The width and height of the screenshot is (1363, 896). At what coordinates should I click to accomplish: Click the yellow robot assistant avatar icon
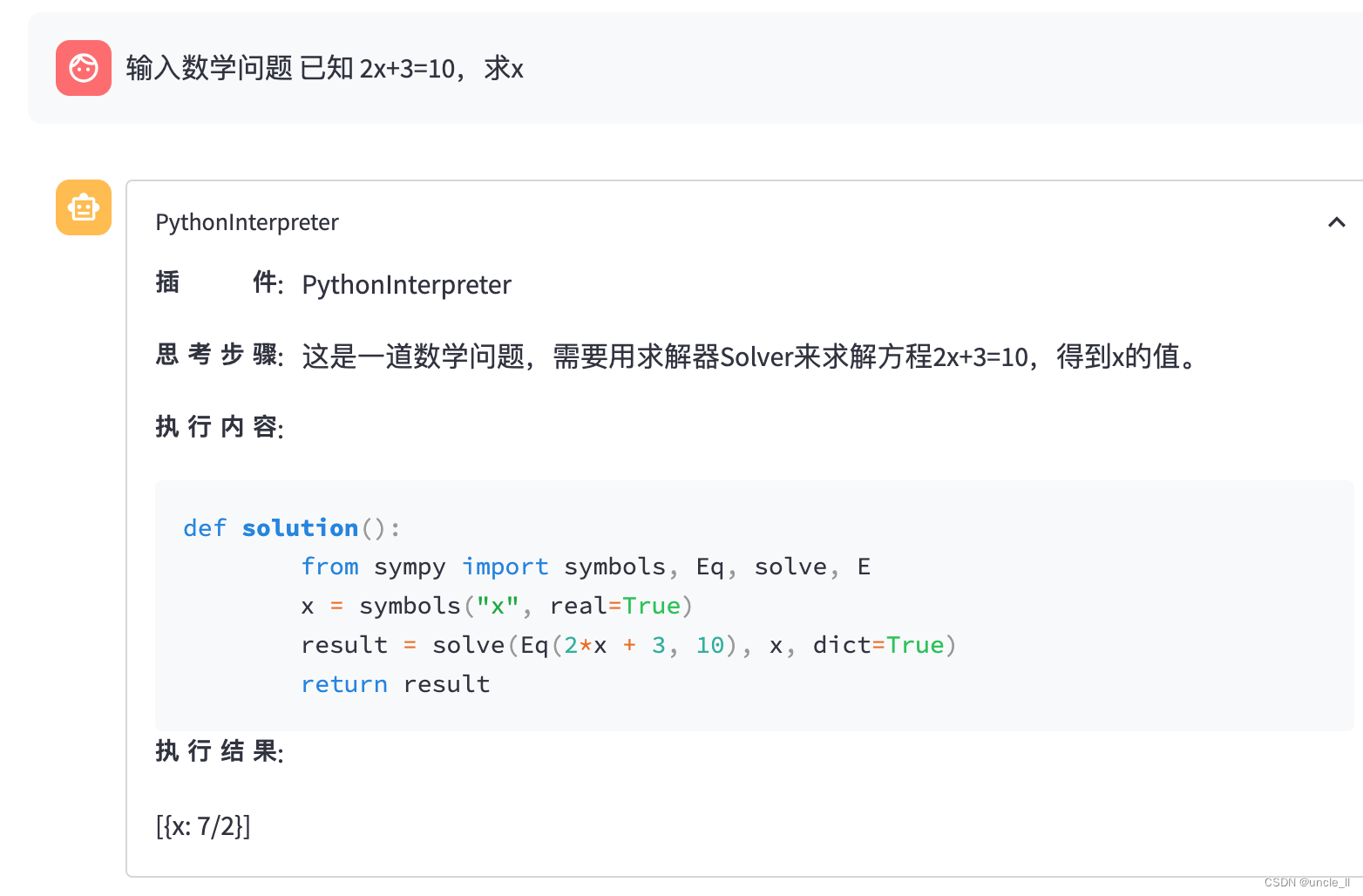pos(84,207)
